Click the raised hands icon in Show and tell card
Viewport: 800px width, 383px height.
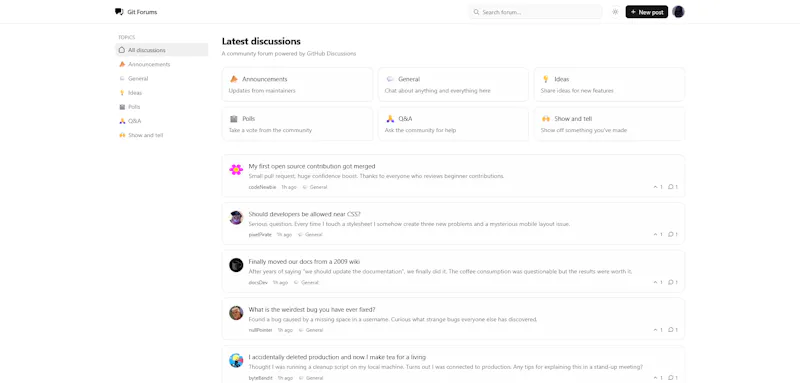point(545,119)
